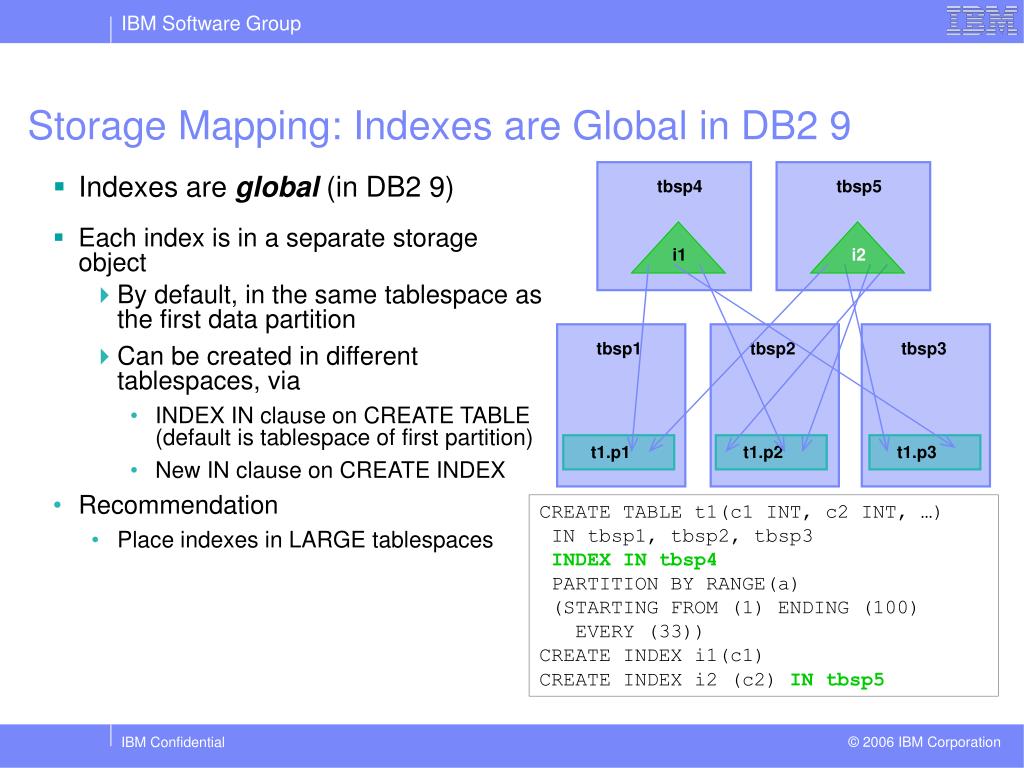This screenshot has width=1024, height=768.
Task: Select the green i2 index triangle
Action: [x=857, y=249]
